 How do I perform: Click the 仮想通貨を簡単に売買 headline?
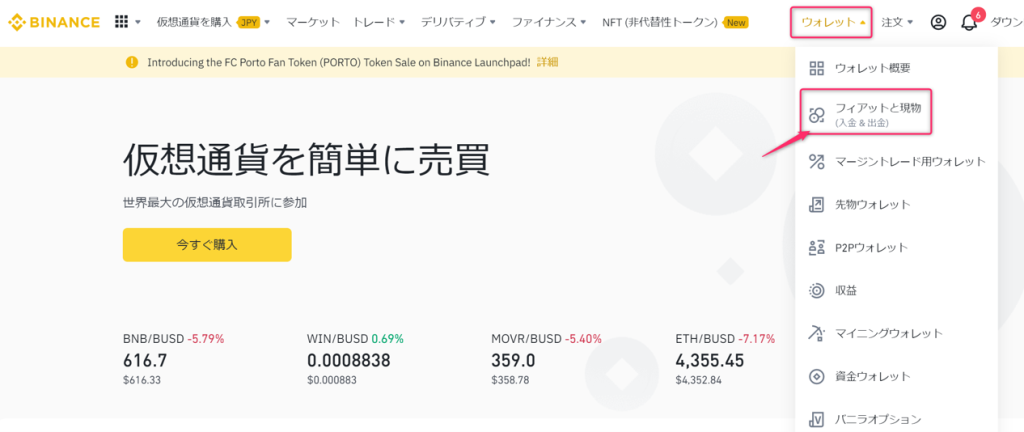tap(306, 159)
